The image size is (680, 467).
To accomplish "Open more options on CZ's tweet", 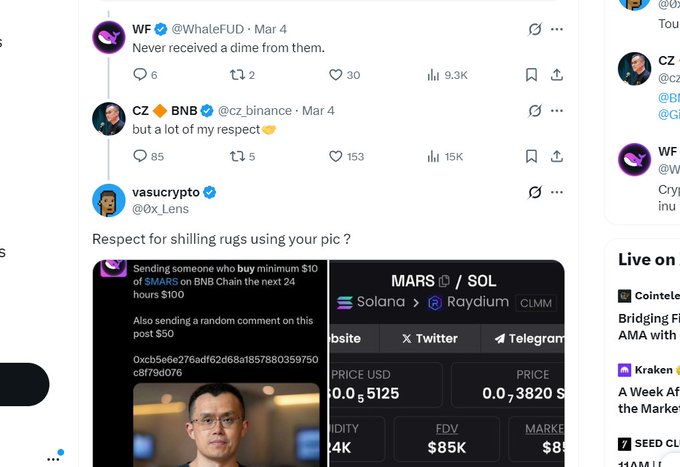I will tap(557, 110).
